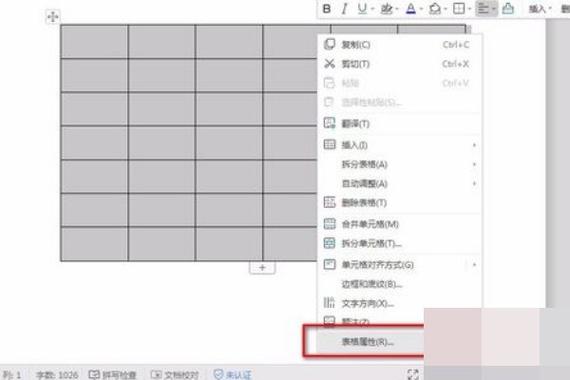Image resolution: width=570 pixels, height=380 pixels.
Task: Apply cell shading fill bucket
Action: coord(435,9)
